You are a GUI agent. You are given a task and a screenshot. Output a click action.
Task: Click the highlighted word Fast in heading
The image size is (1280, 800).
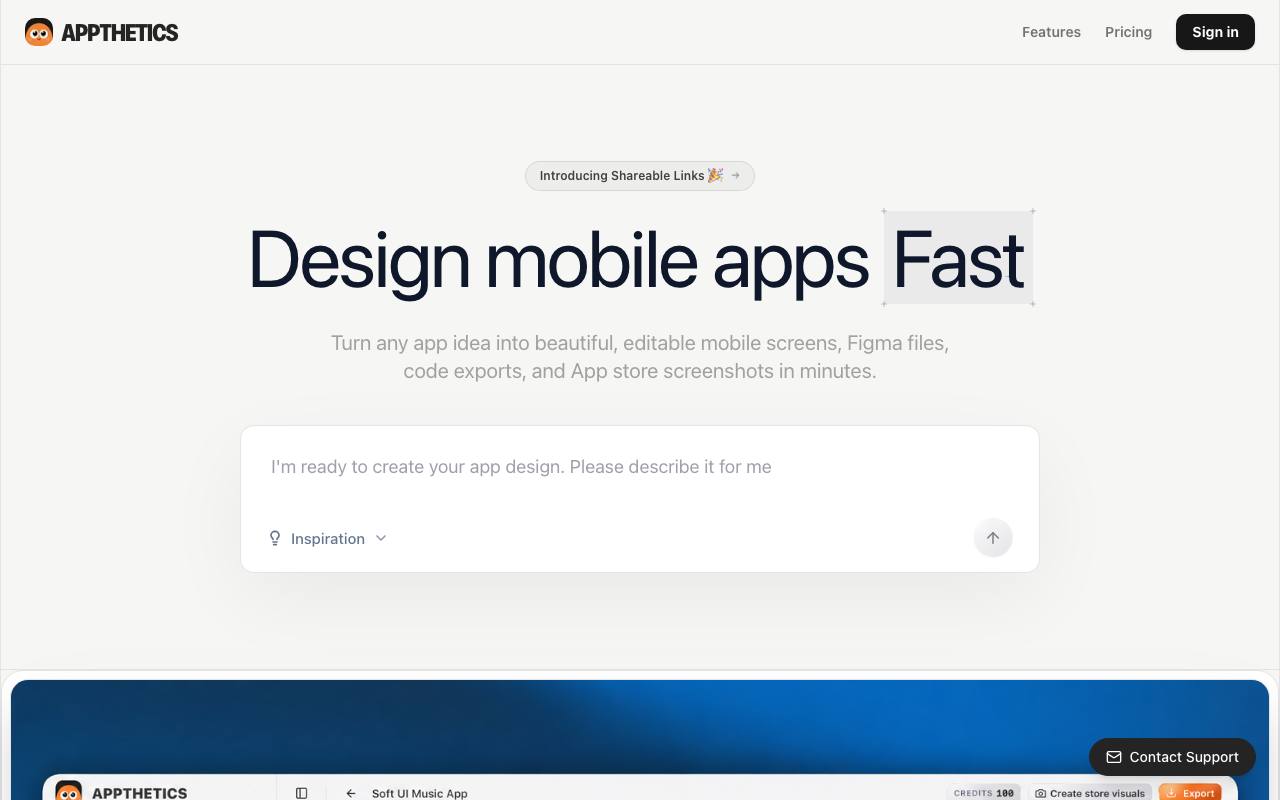tap(958, 259)
